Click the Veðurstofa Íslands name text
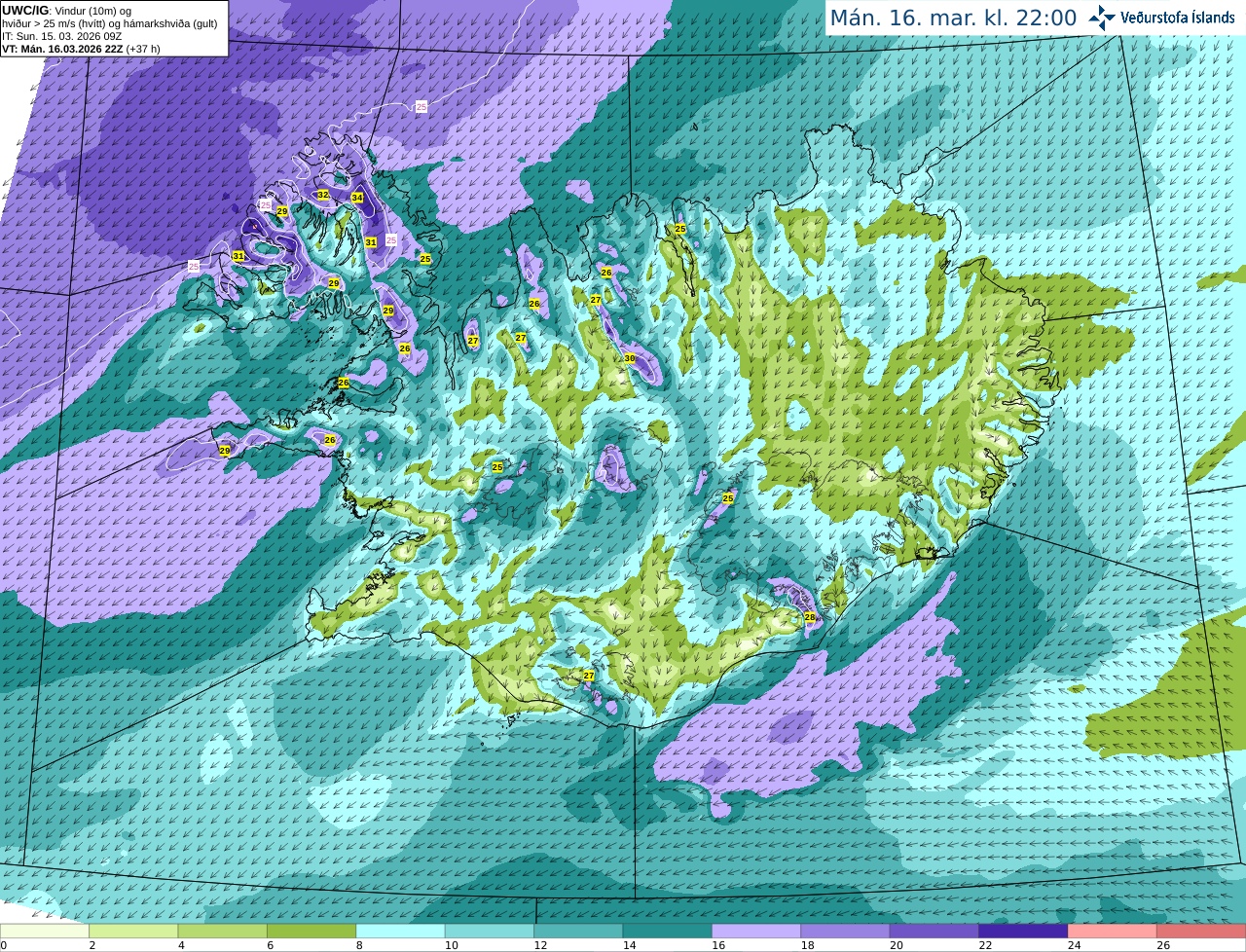This screenshot has height=952, width=1246. tap(1178, 18)
